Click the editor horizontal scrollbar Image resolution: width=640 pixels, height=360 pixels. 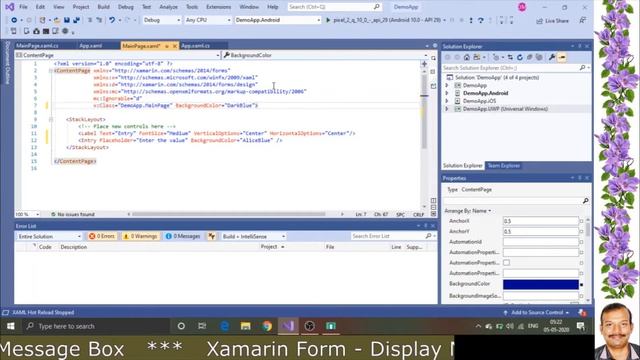229,214
